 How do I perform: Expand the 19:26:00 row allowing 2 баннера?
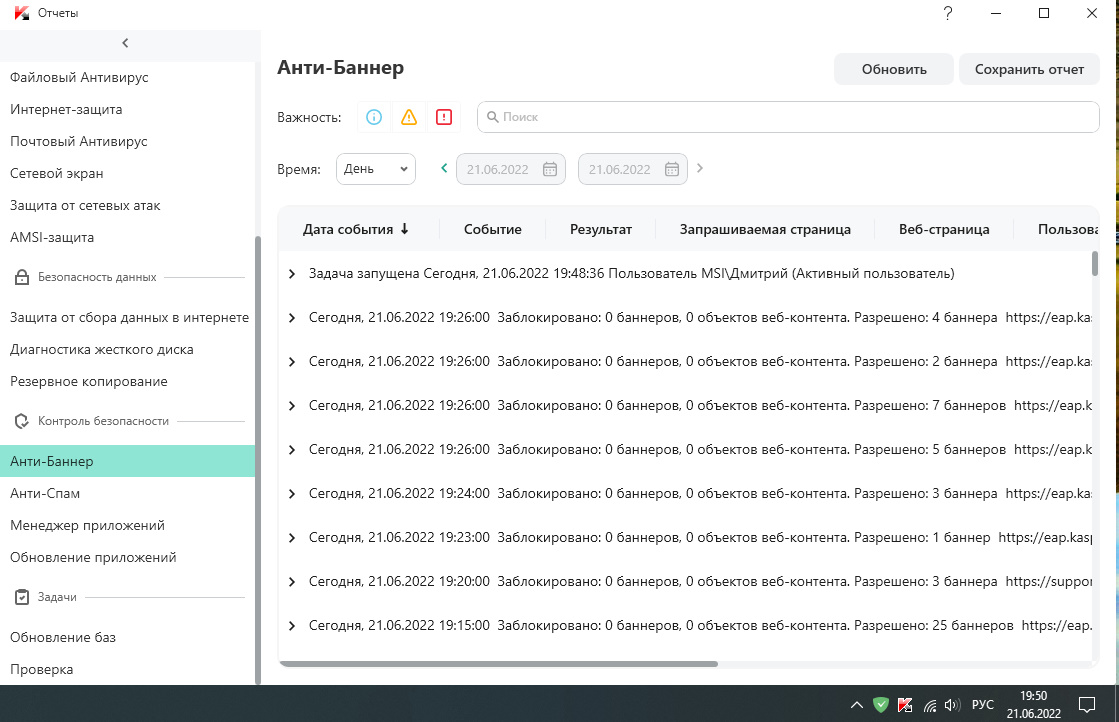pos(292,362)
